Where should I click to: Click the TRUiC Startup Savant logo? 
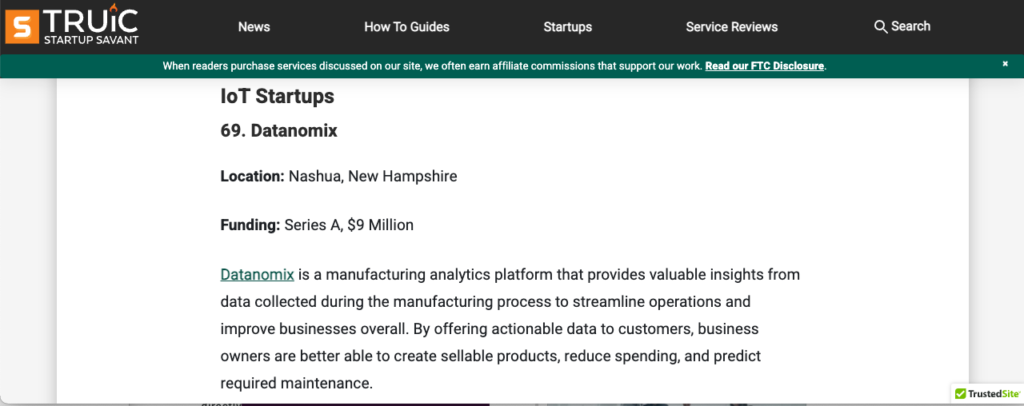71,24
